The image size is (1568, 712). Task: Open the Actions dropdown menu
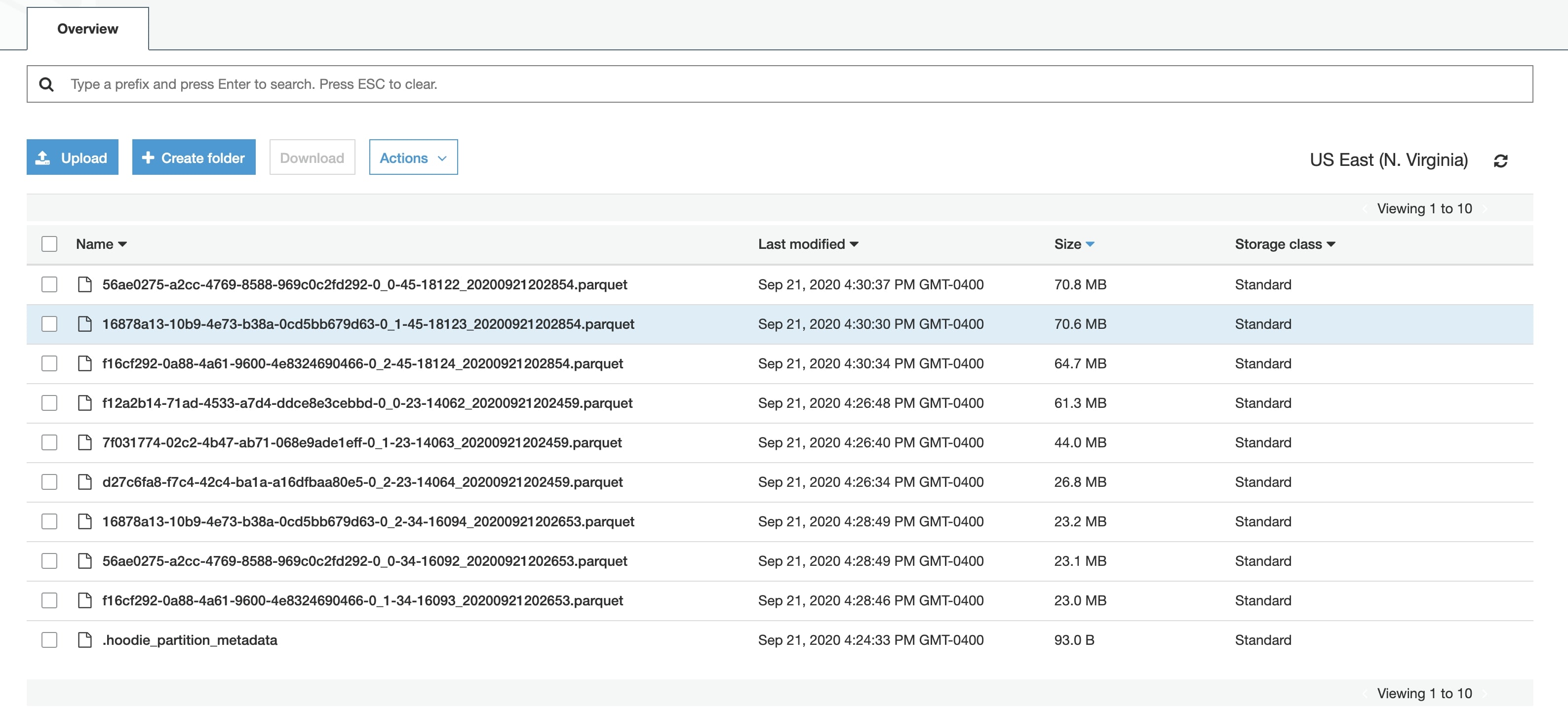point(413,158)
